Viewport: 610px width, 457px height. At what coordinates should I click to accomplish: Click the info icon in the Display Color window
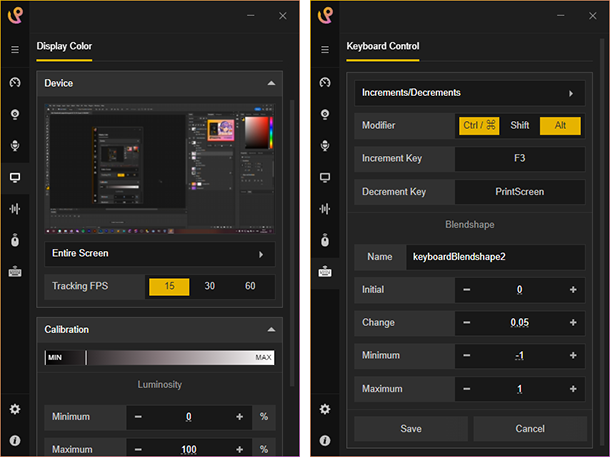pyautogui.click(x=15, y=440)
